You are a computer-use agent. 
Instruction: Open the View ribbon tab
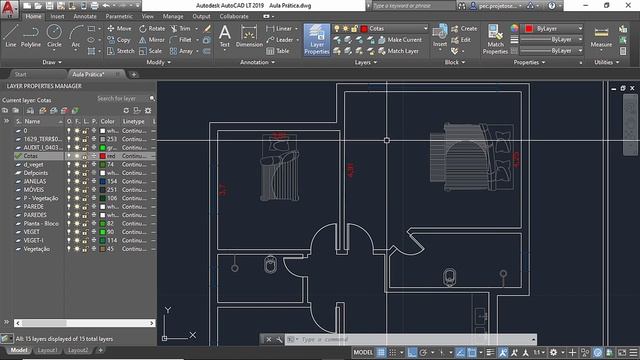pyautogui.click(x=147, y=16)
